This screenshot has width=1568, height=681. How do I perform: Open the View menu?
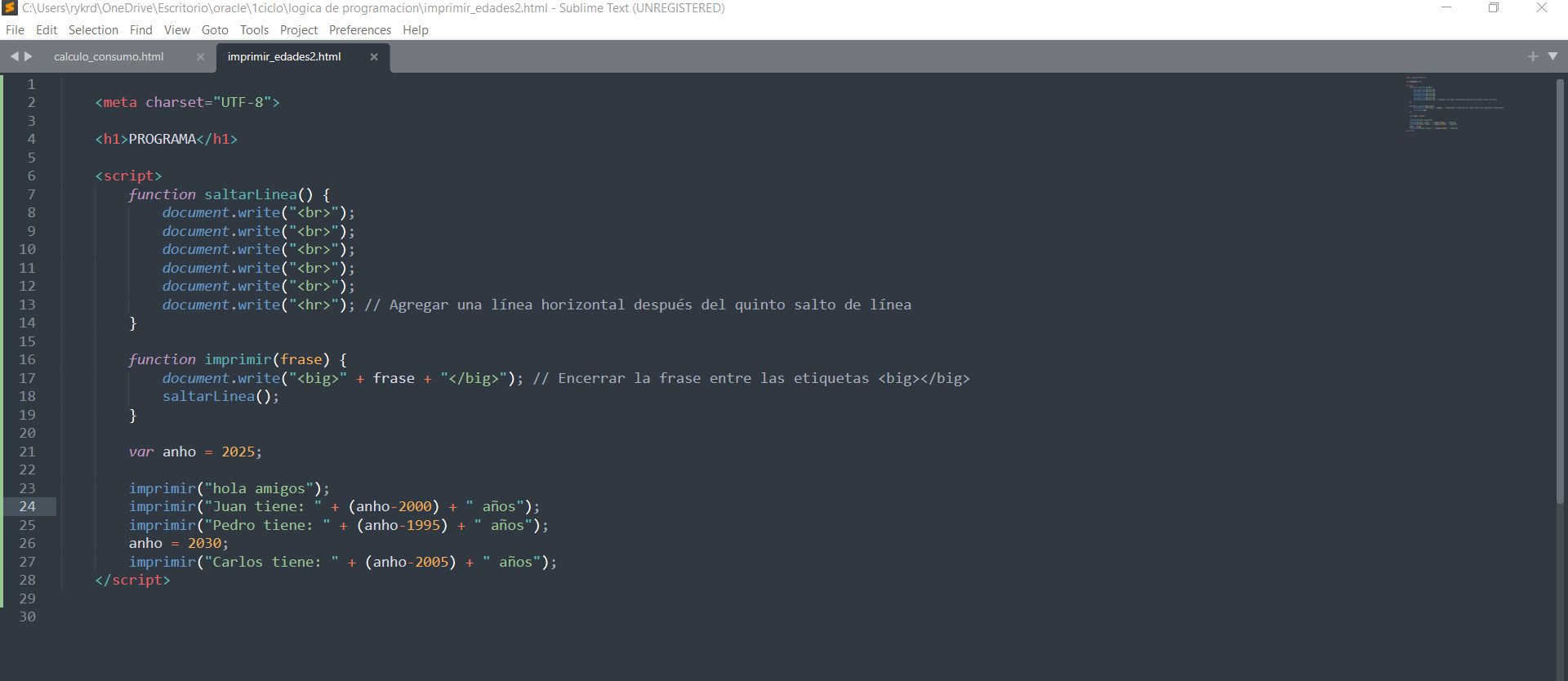[177, 30]
